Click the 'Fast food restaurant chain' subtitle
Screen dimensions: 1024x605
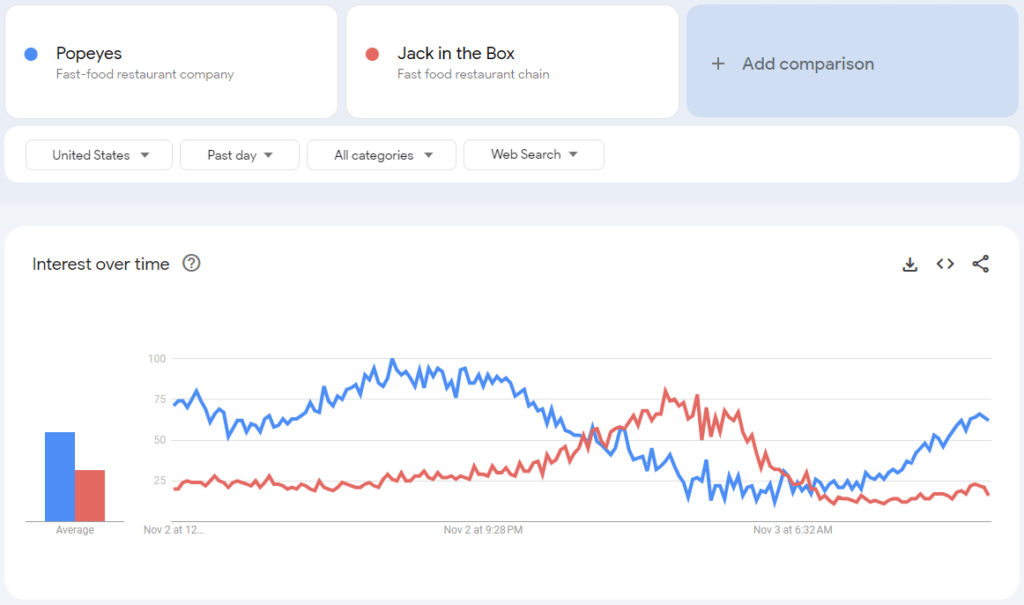click(473, 74)
